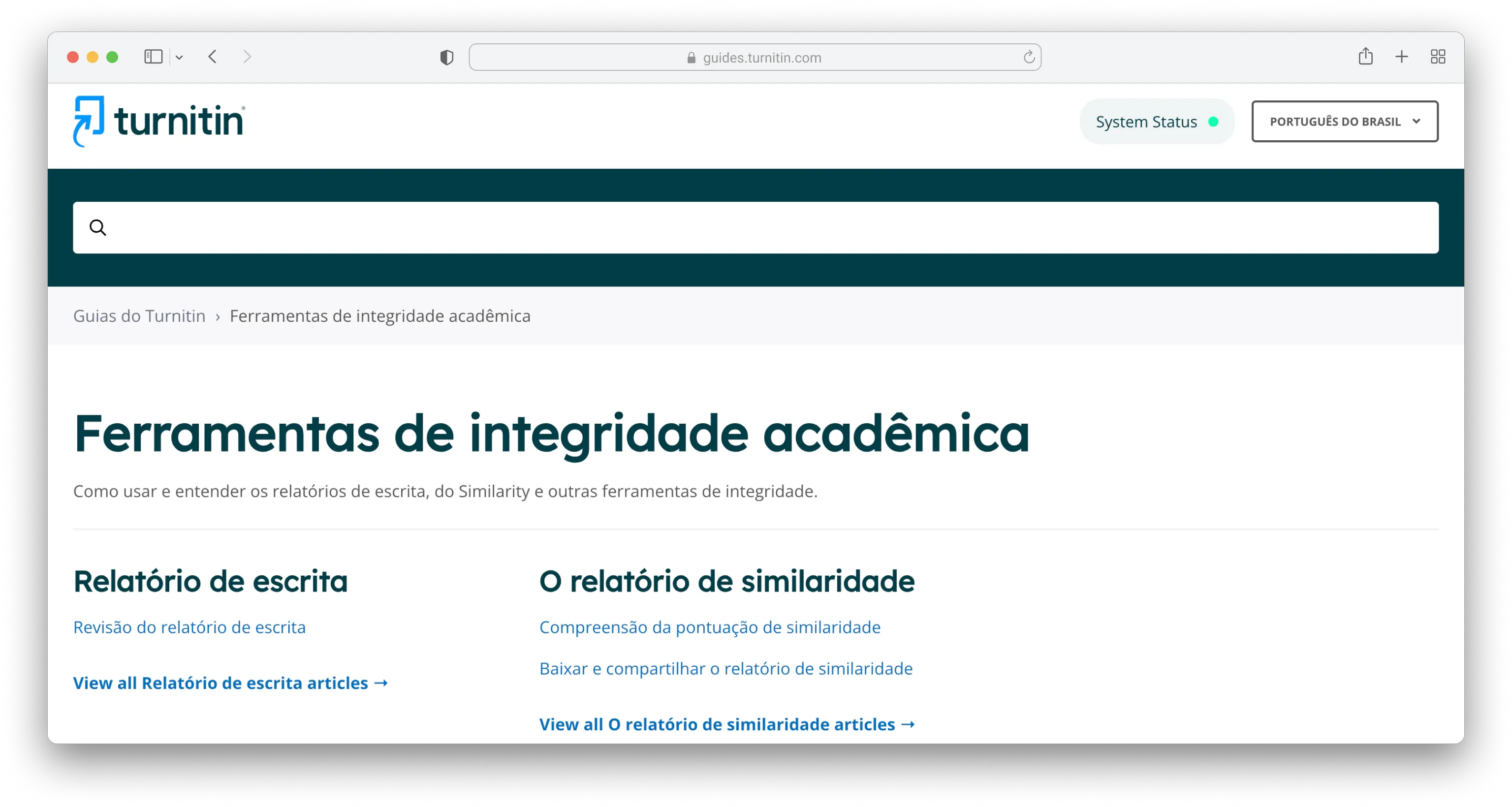The image size is (1512, 807).
Task: Show tab overview grid icon
Action: [1438, 57]
